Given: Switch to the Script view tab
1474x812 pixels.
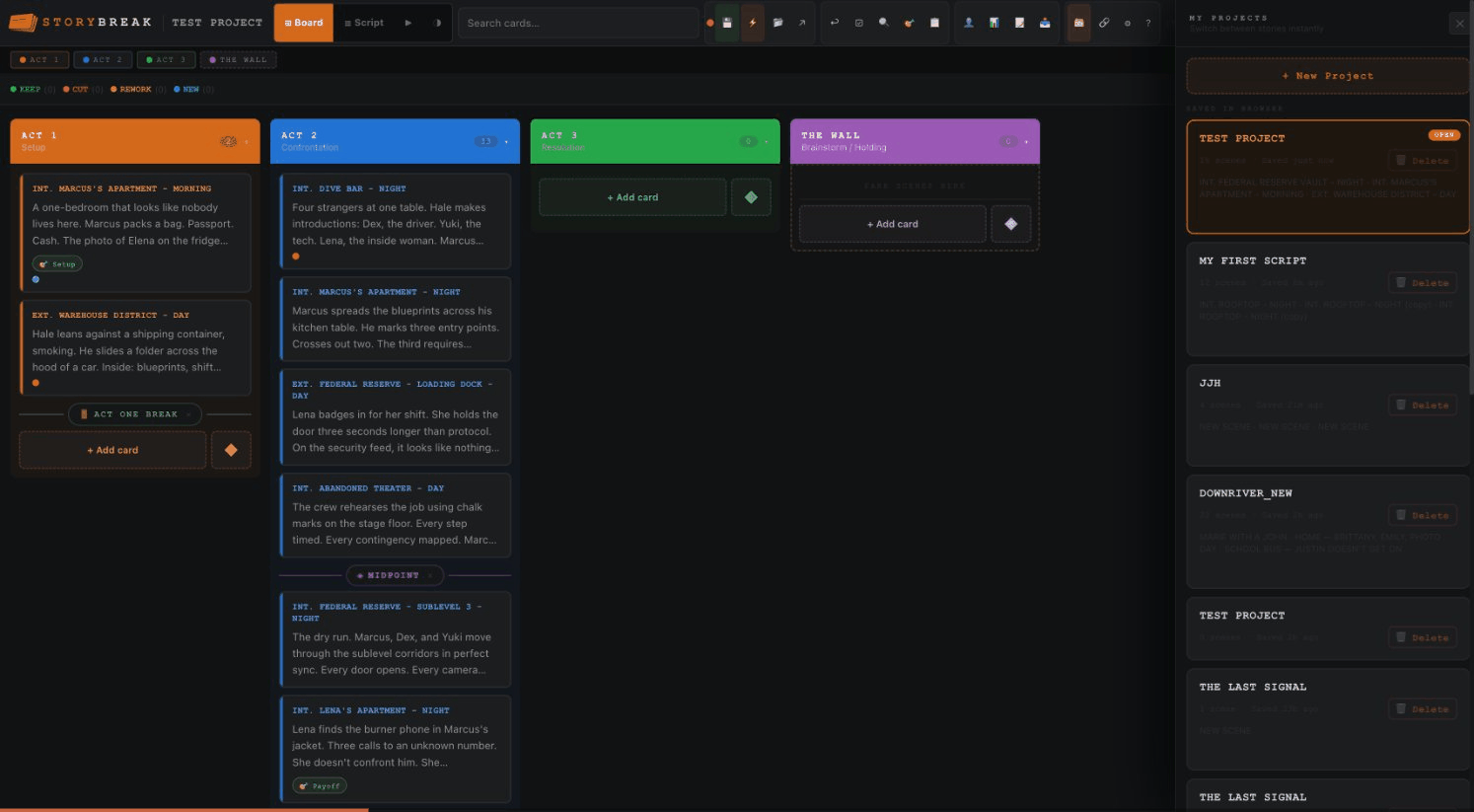Looking at the screenshot, I should 364,22.
